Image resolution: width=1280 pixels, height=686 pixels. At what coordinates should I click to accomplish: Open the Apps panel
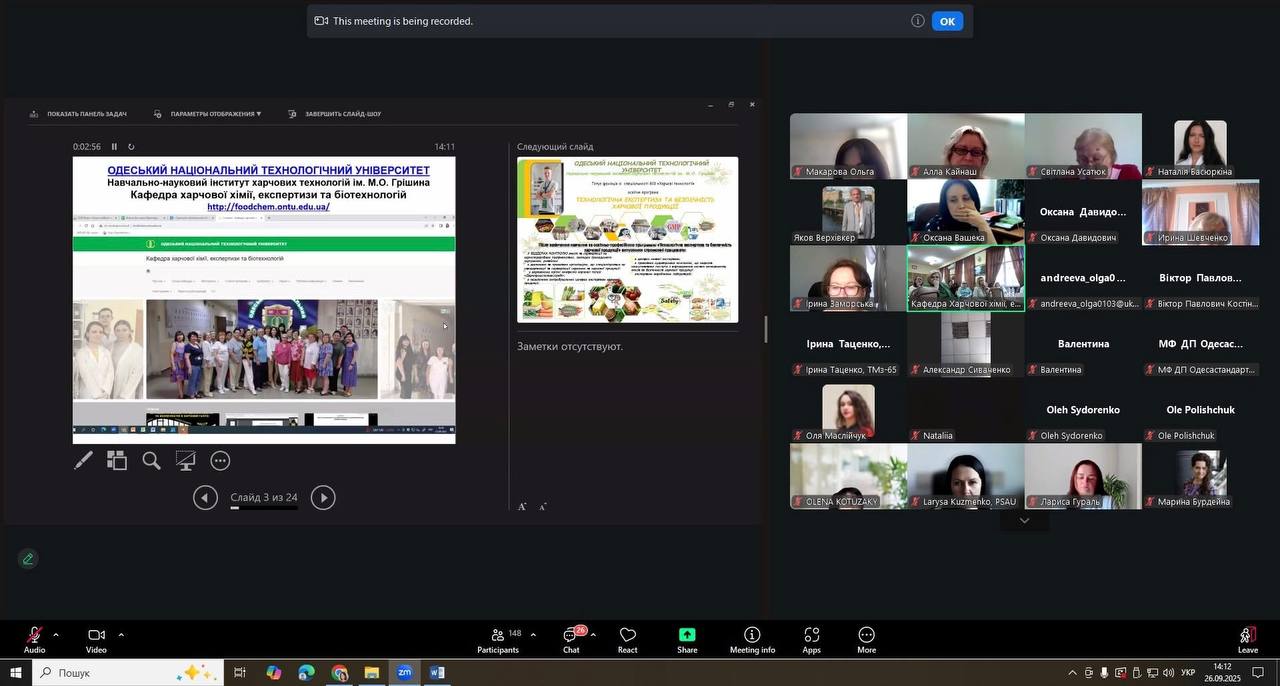point(811,640)
